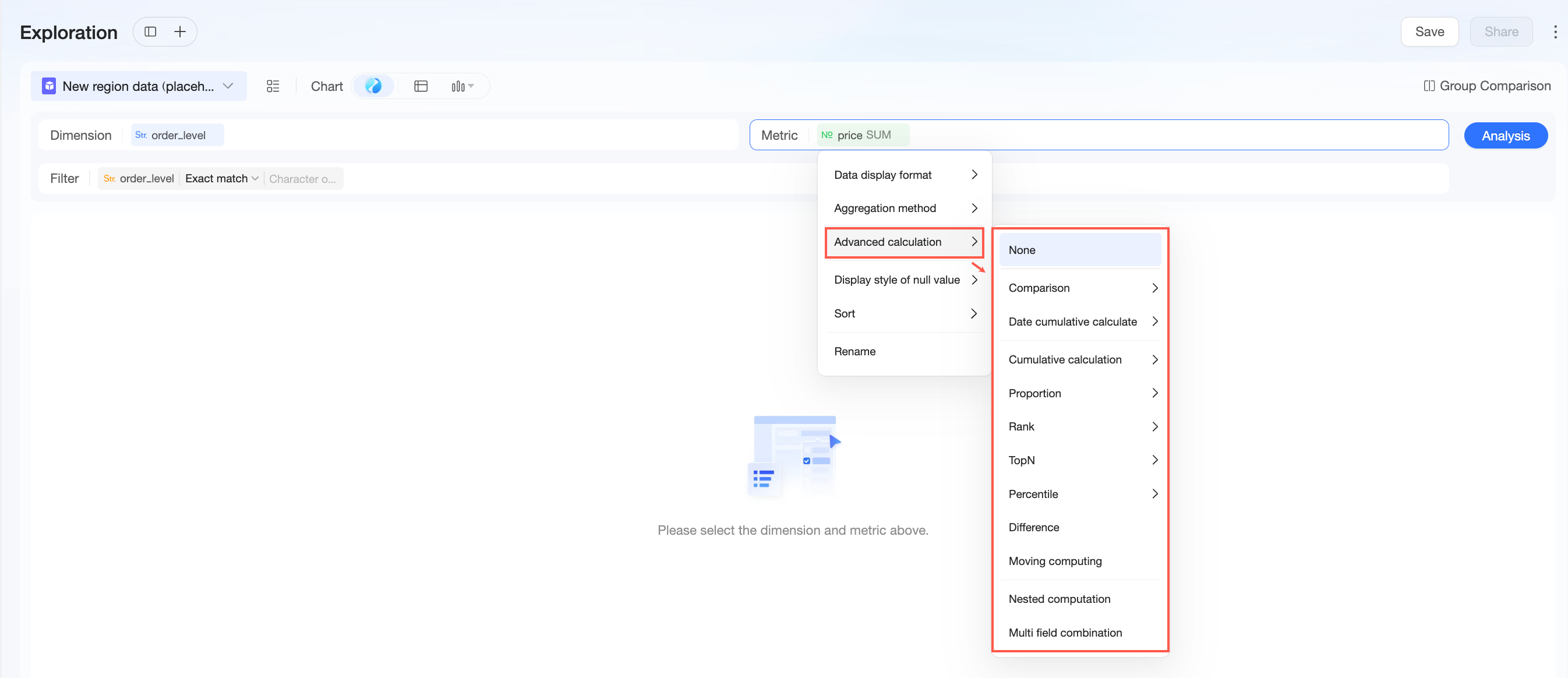The width and height of the screenshot is (1568, 678).
Task: Open Data display format submenu
Action: [905, 175]
